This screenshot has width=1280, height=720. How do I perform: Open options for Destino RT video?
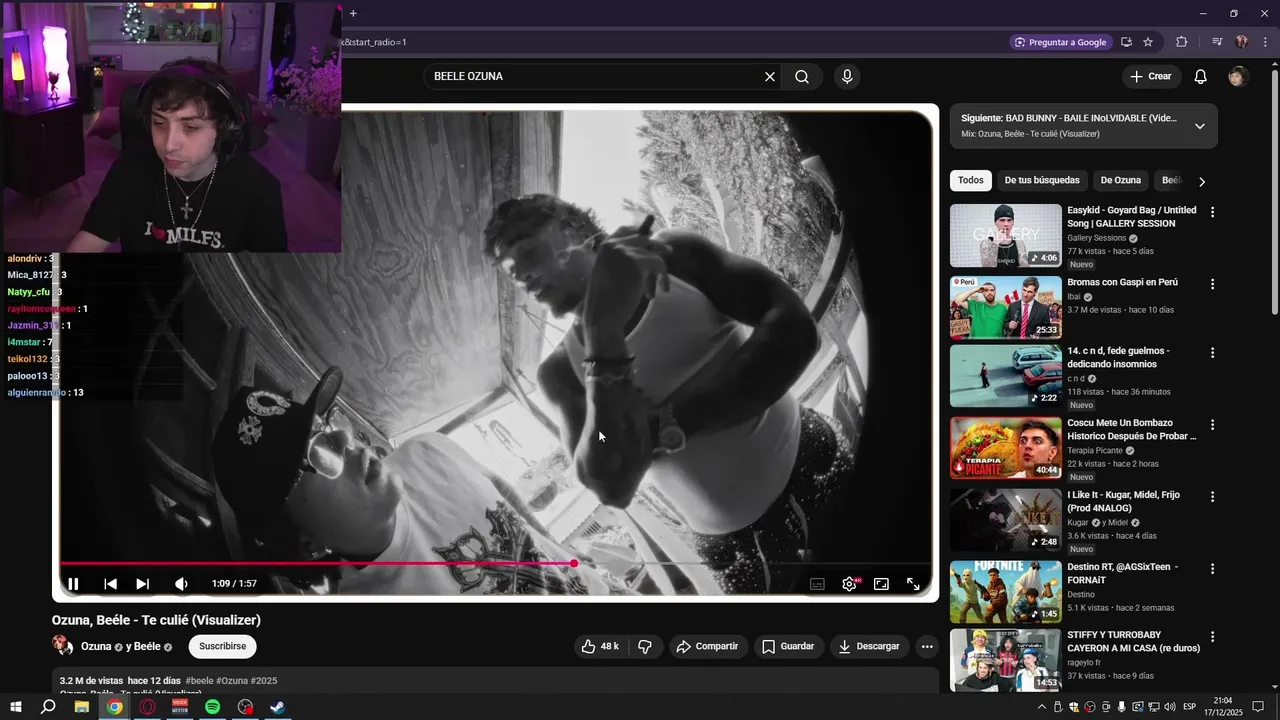(1212, 569)
